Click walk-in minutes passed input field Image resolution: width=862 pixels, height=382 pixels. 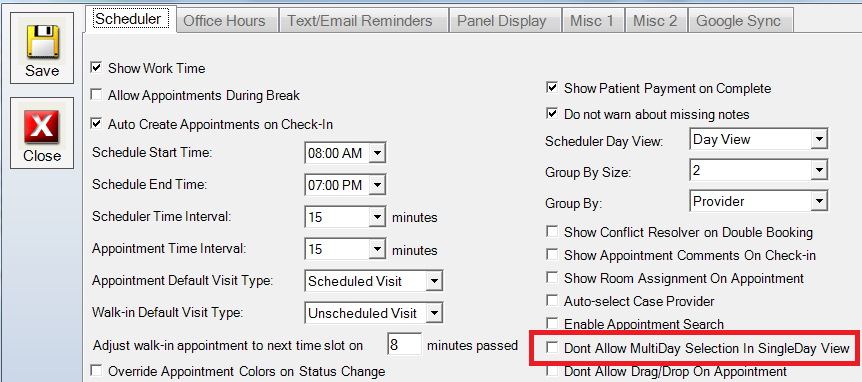[405, 345]
